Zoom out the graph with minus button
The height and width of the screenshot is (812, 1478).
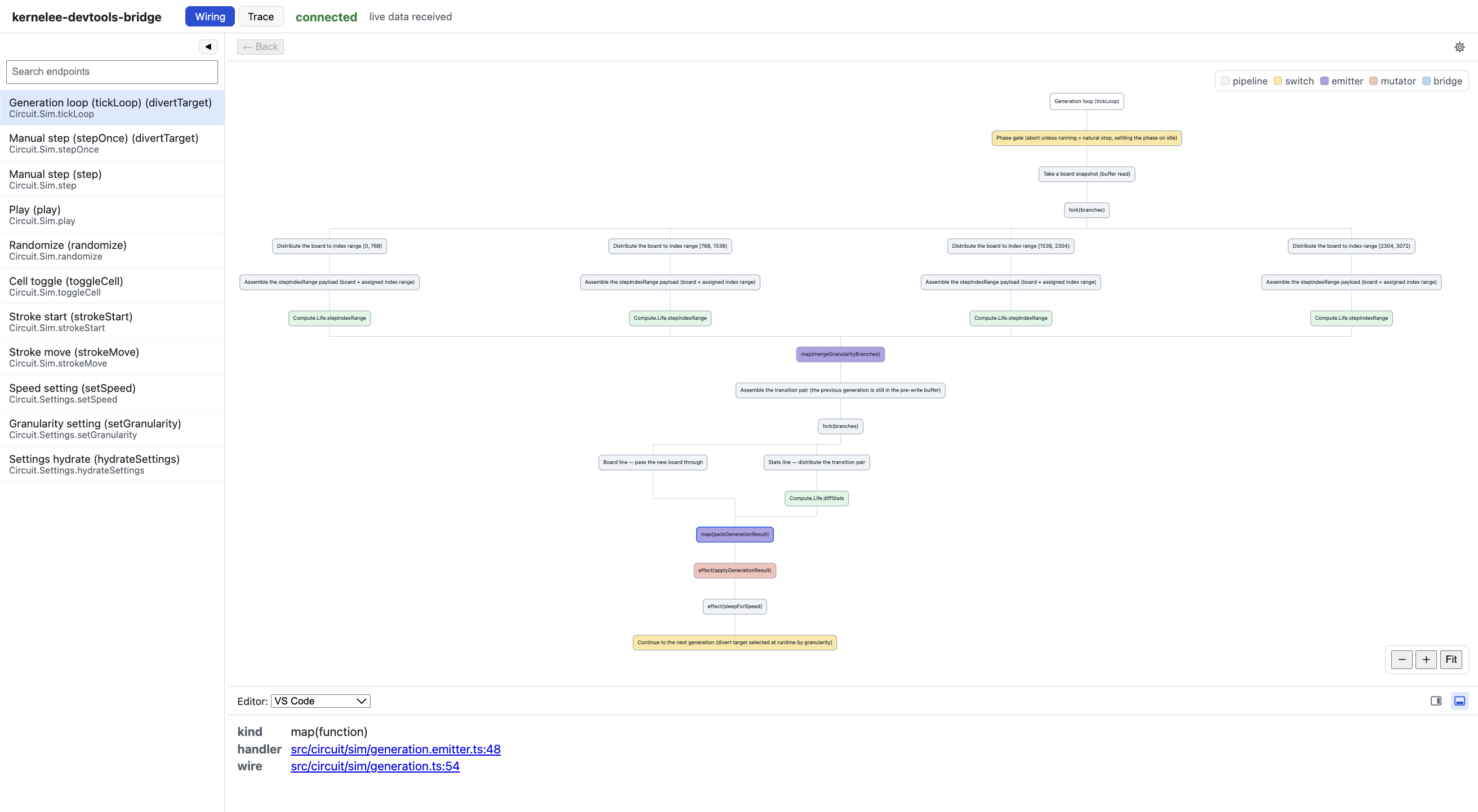tap(1402, 659)
